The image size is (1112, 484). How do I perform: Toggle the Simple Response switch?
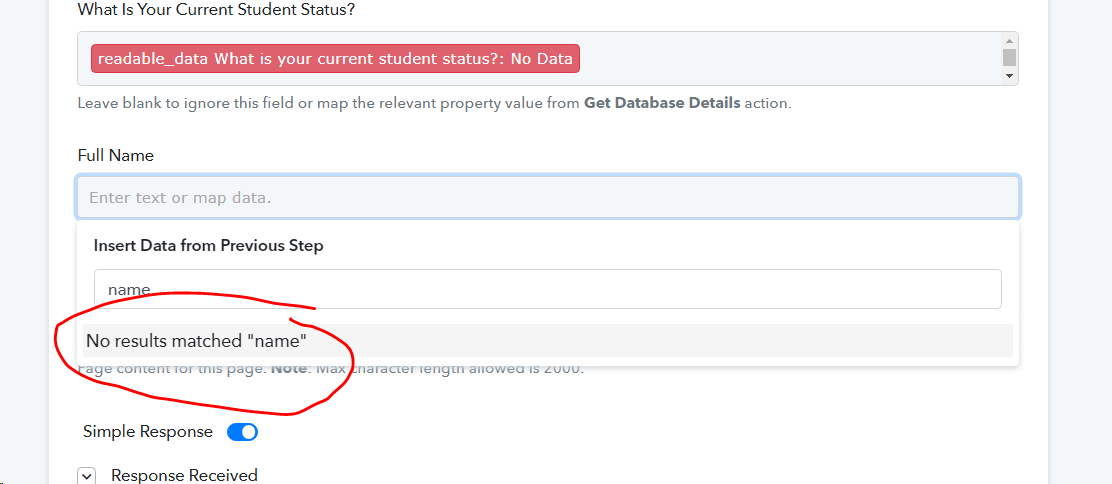pyautogui.click(x=242, y=432)
